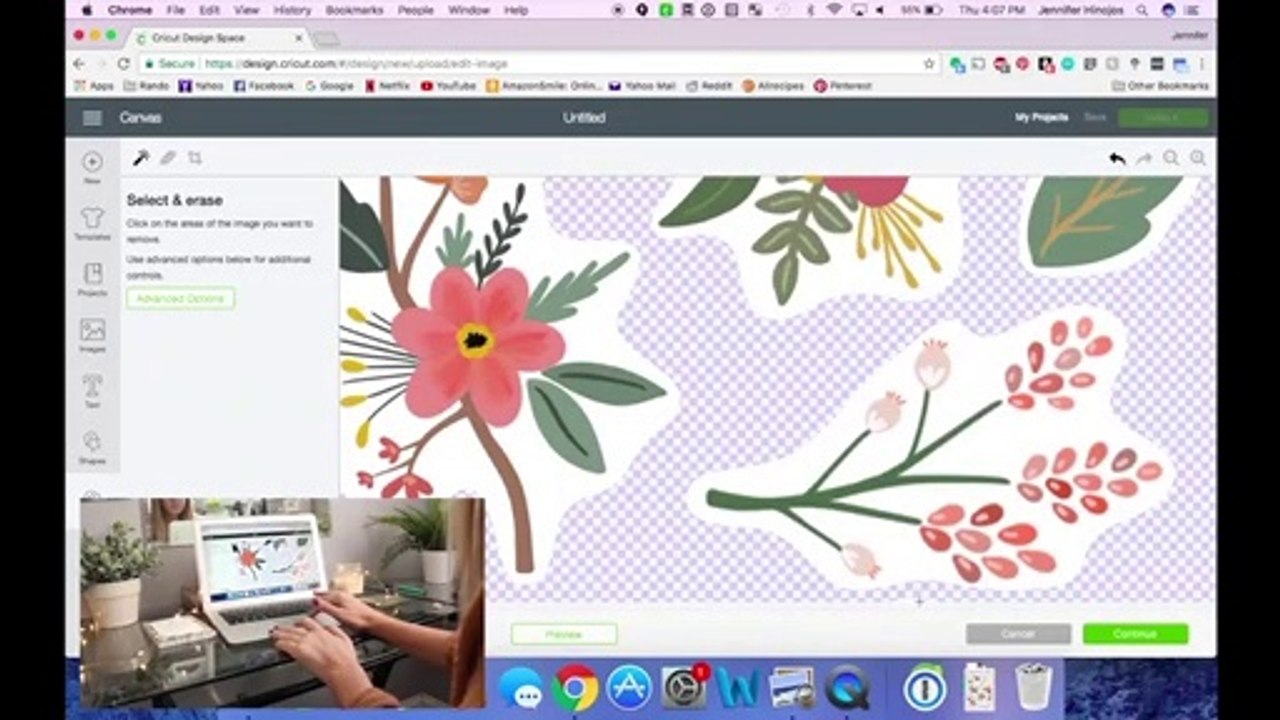Open the new tab button in Chrome
Viewport: 1280px width, 720px height.
point(326,39)
